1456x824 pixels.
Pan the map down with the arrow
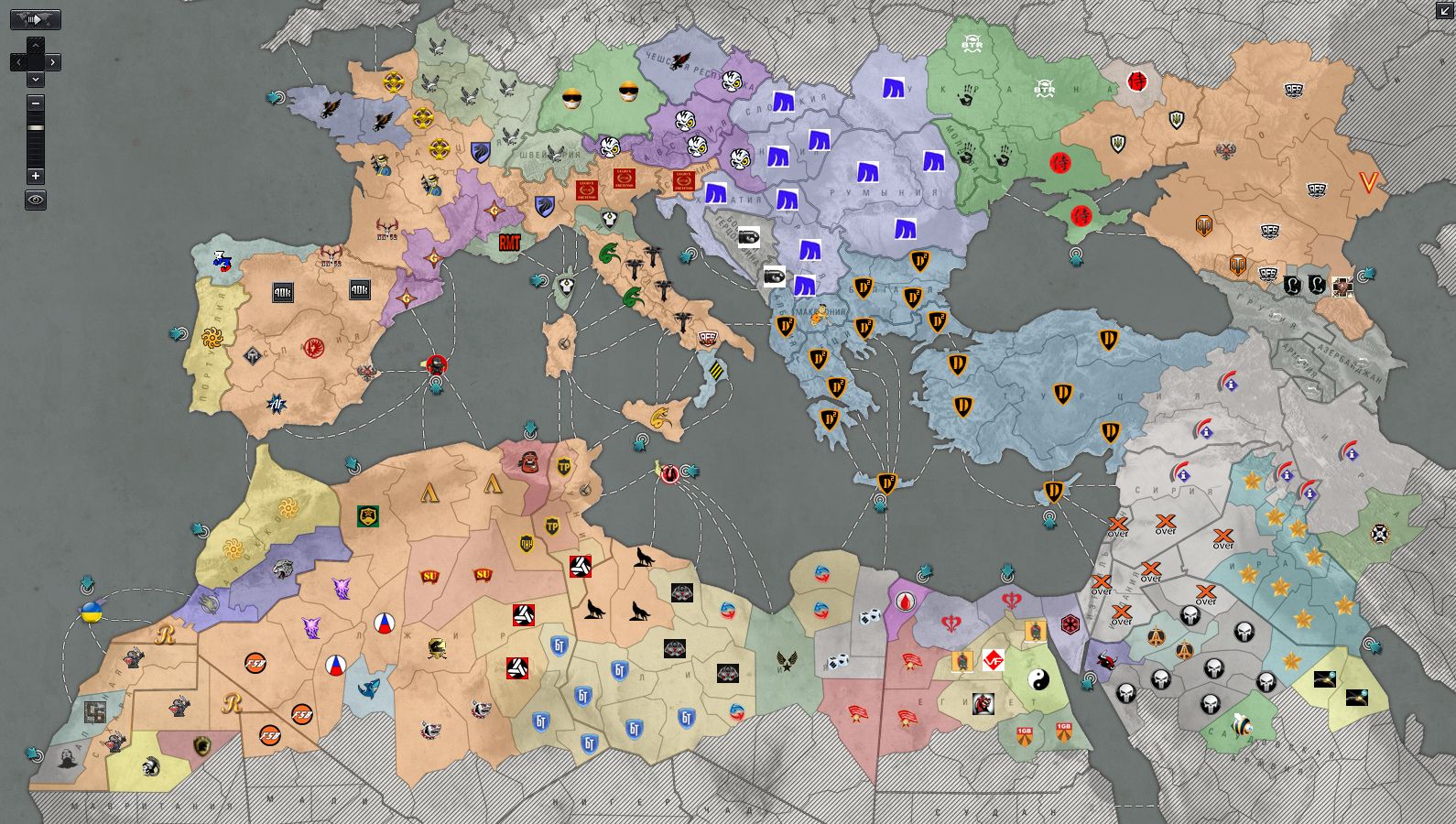[x=36, y=80]
